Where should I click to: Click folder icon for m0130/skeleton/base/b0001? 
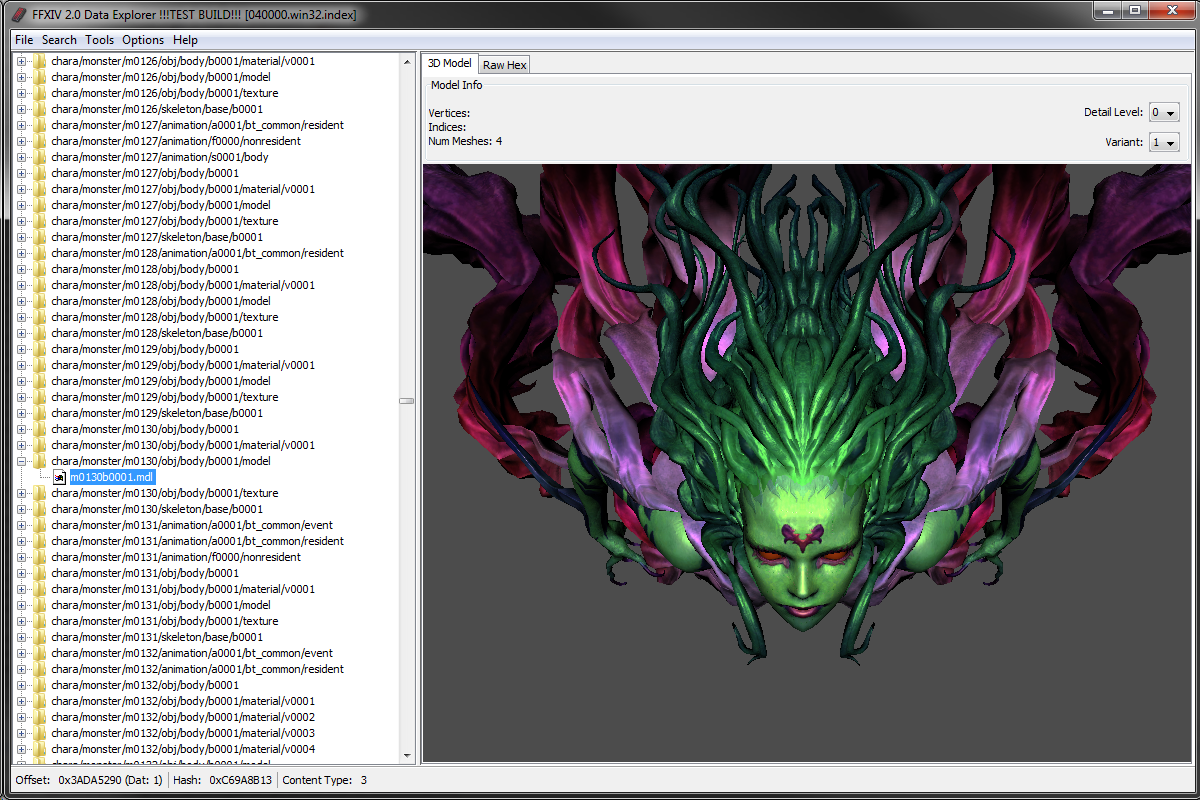pyautogui.click(x=40, y=509)
